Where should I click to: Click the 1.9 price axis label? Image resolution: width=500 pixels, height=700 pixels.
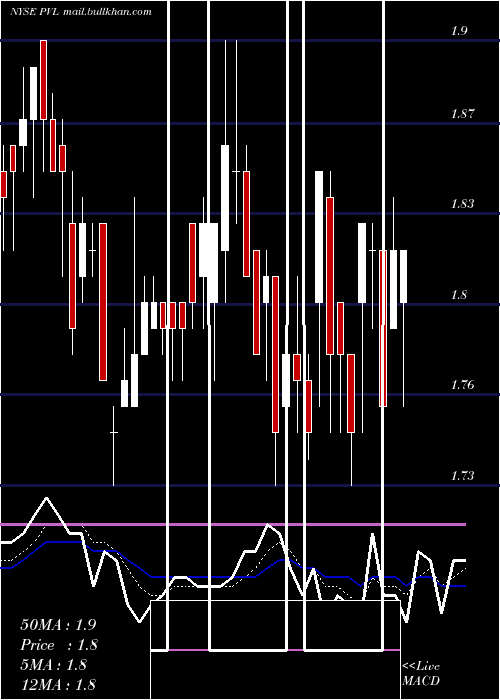[459, 31]
